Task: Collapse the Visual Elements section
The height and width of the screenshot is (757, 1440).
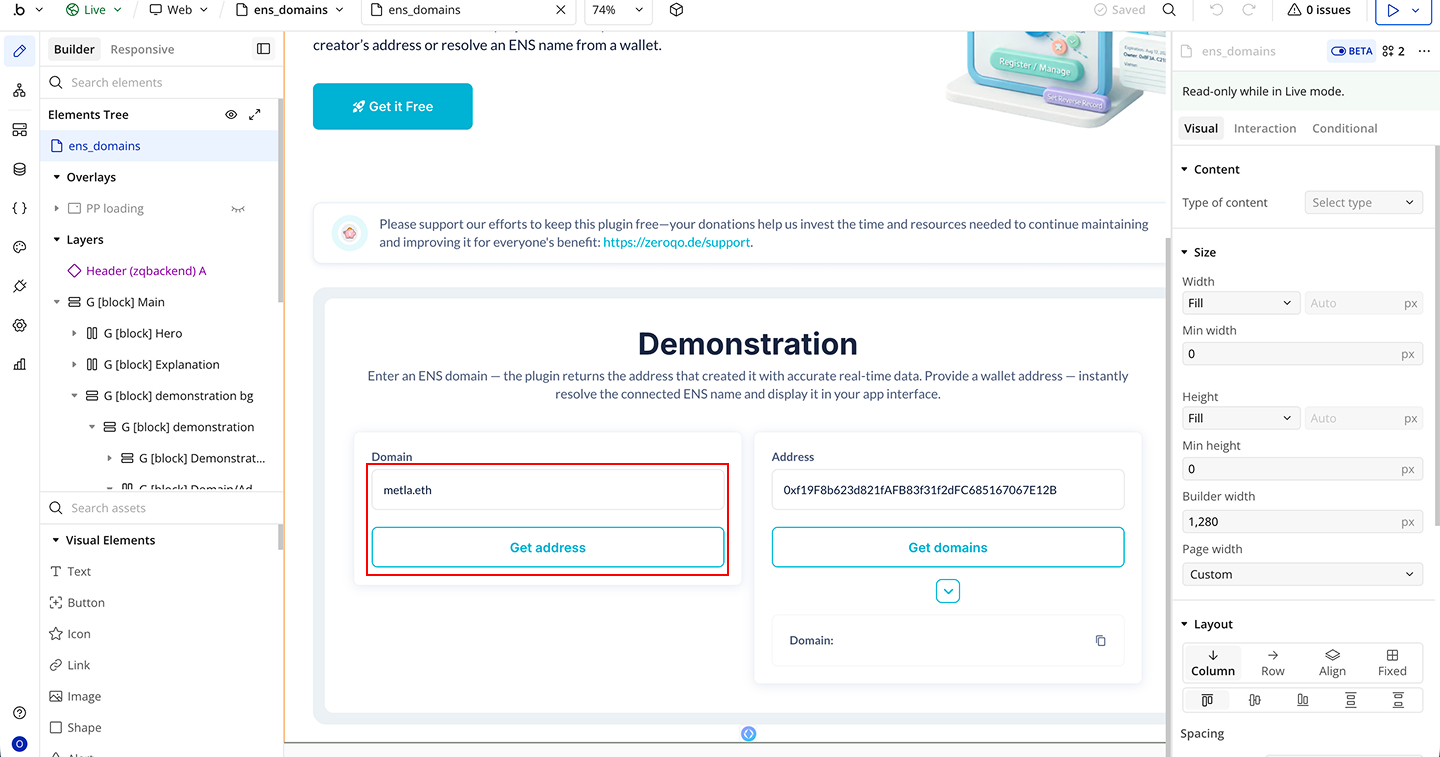Action: pos(57,540)
